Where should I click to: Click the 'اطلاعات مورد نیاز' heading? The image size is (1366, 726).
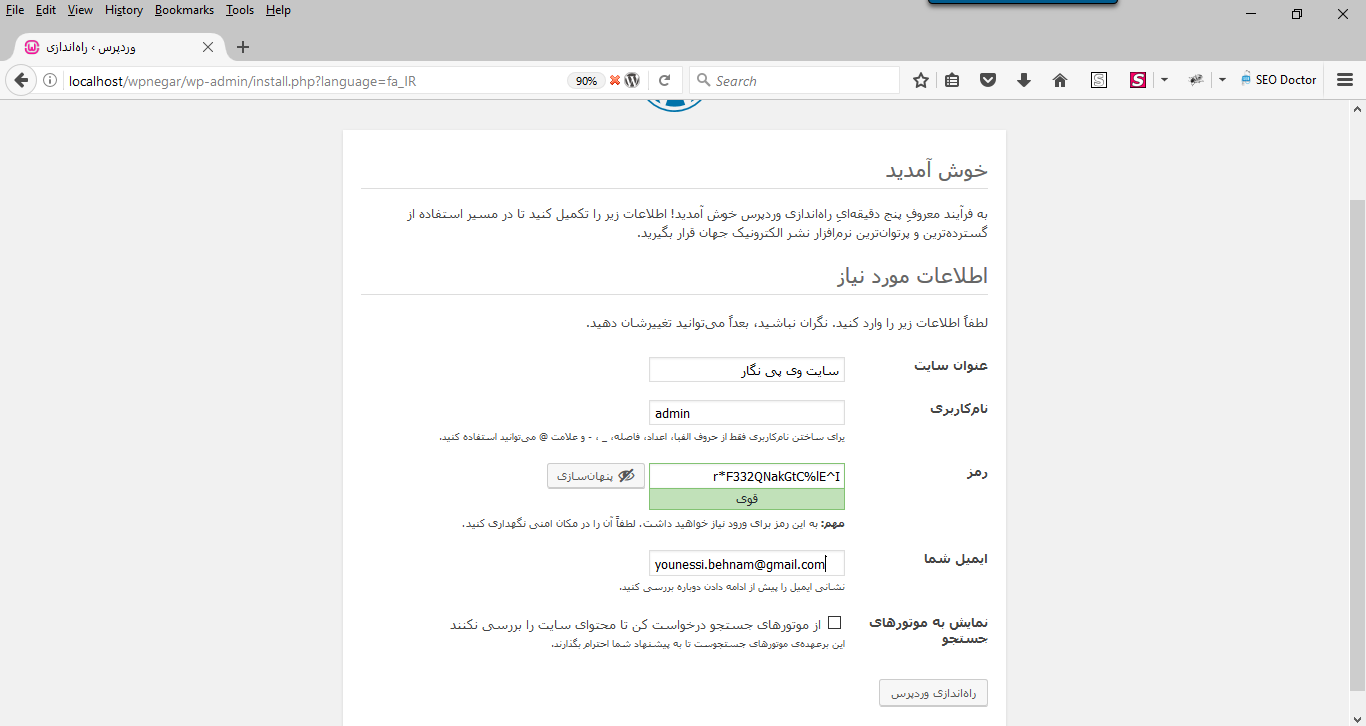click(x=910, y=276)
